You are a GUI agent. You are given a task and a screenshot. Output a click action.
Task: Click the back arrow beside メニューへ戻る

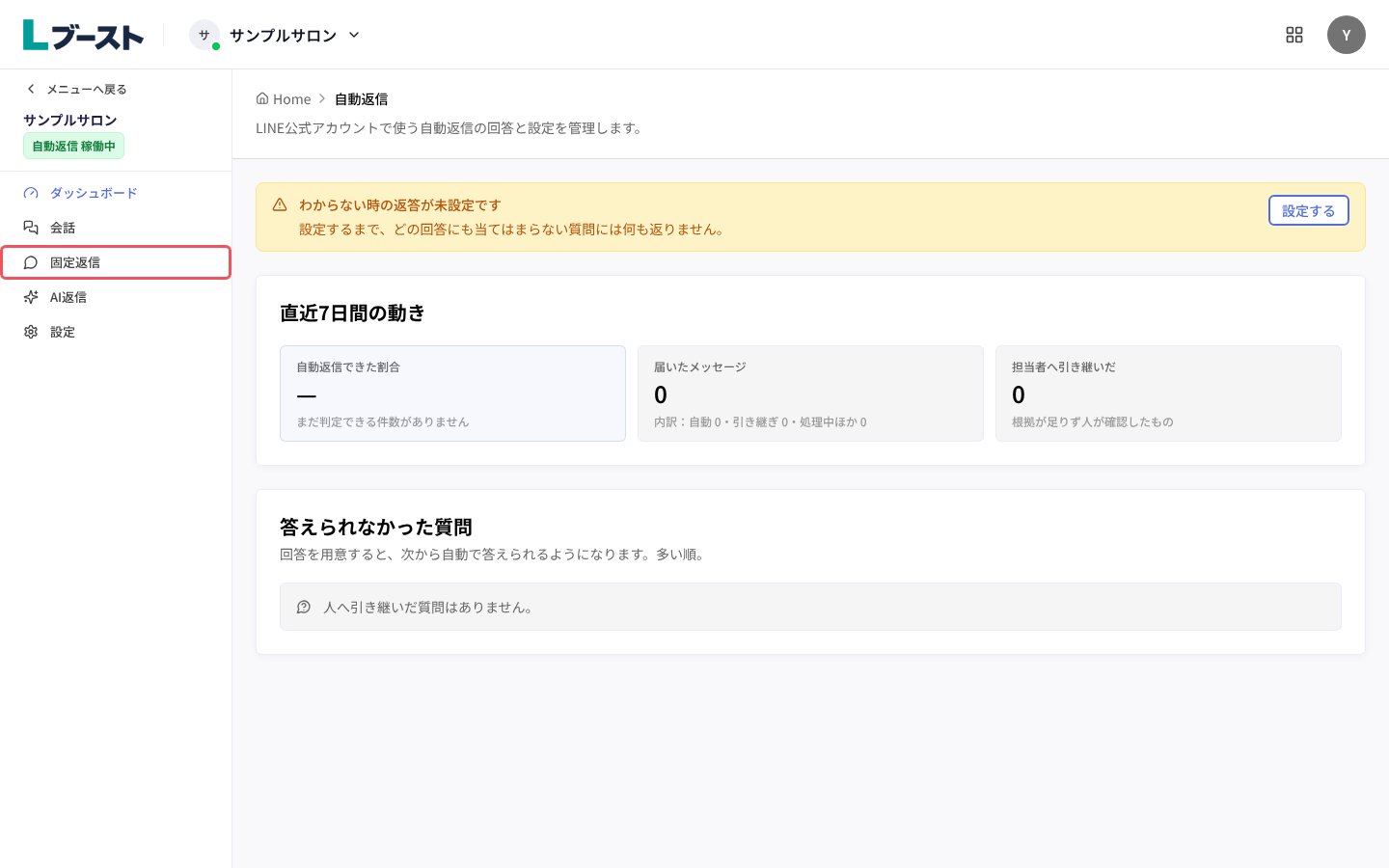tap(31, 89)
